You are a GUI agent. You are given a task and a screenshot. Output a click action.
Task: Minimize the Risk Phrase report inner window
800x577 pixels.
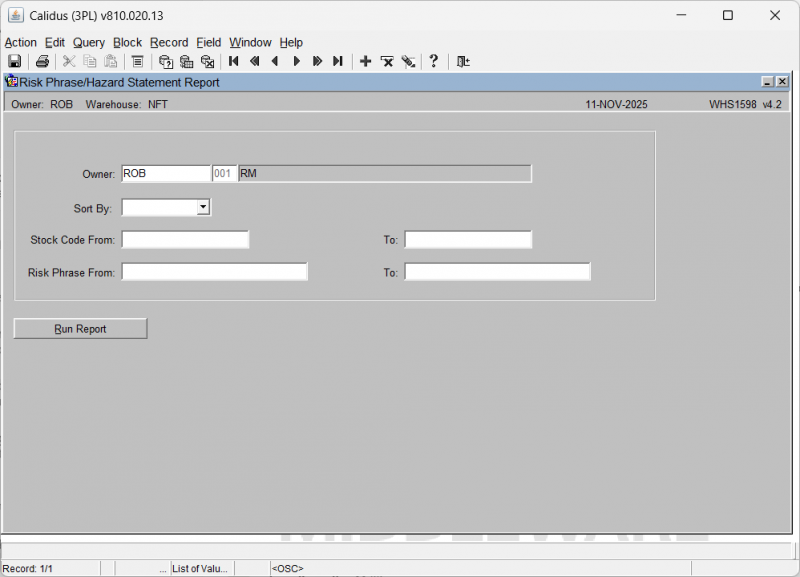(x=767, y=83)
